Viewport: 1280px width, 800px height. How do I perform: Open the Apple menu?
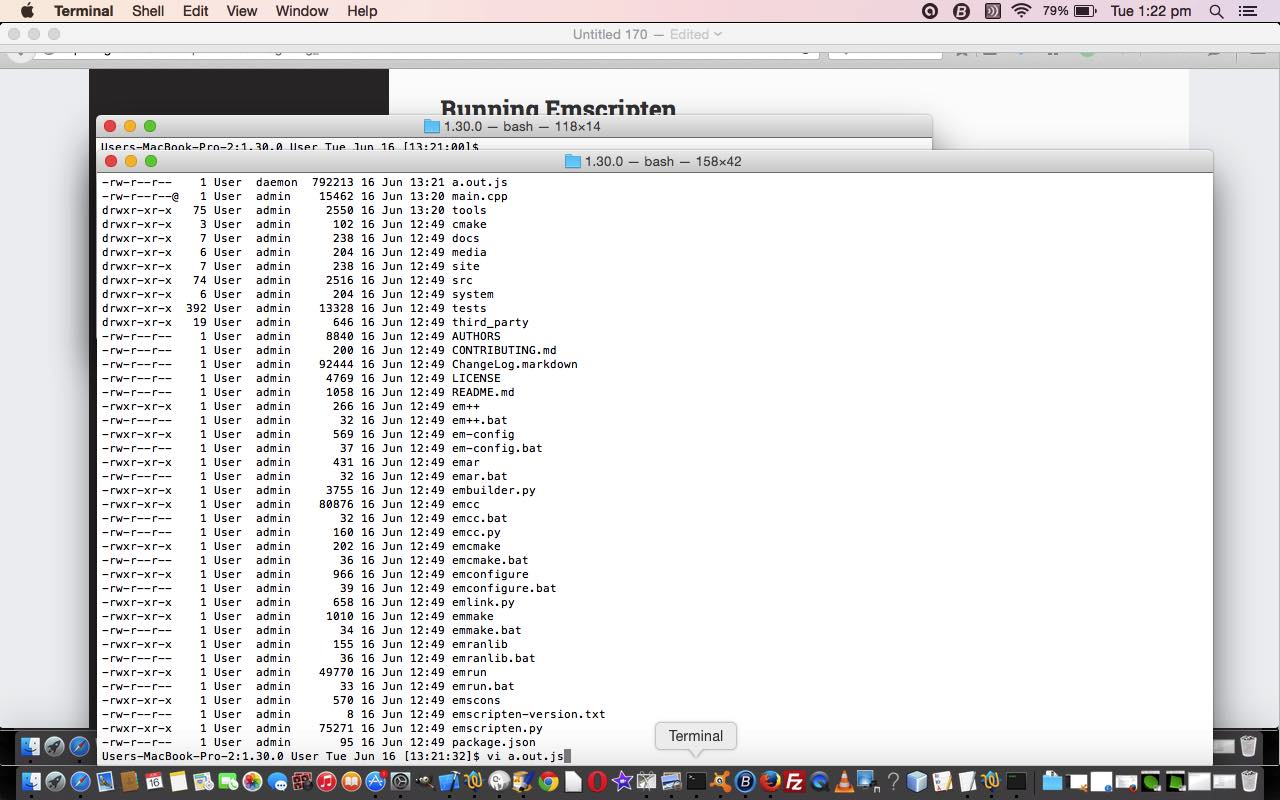(x=27, y=11)
